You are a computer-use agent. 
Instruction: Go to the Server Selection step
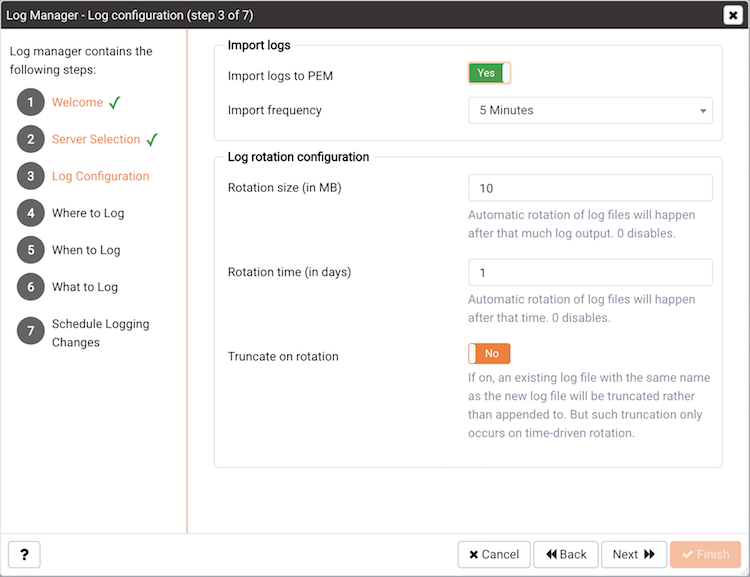(x=96, y=139)
